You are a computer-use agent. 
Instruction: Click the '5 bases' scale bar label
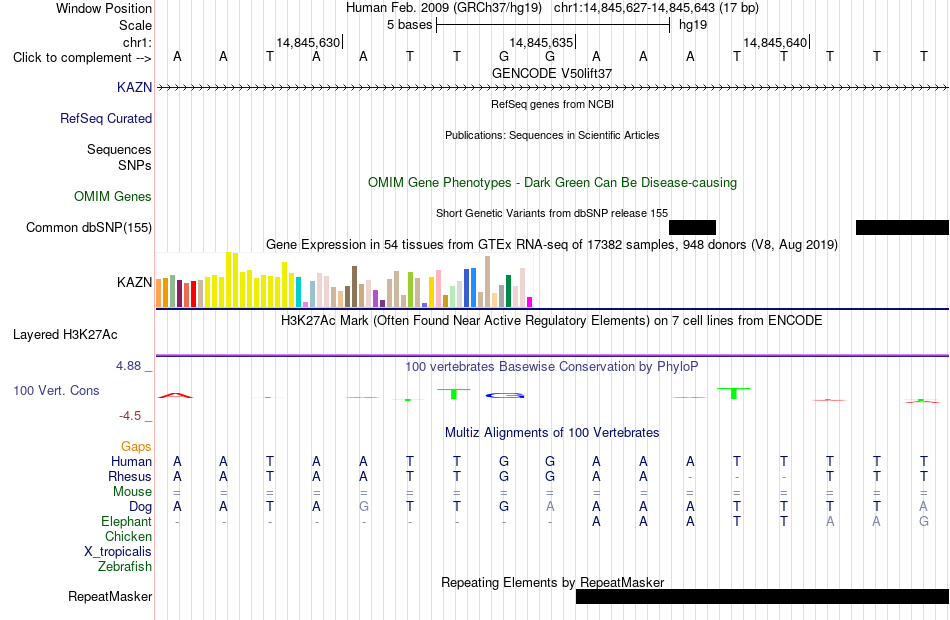(x=410, y=25)
